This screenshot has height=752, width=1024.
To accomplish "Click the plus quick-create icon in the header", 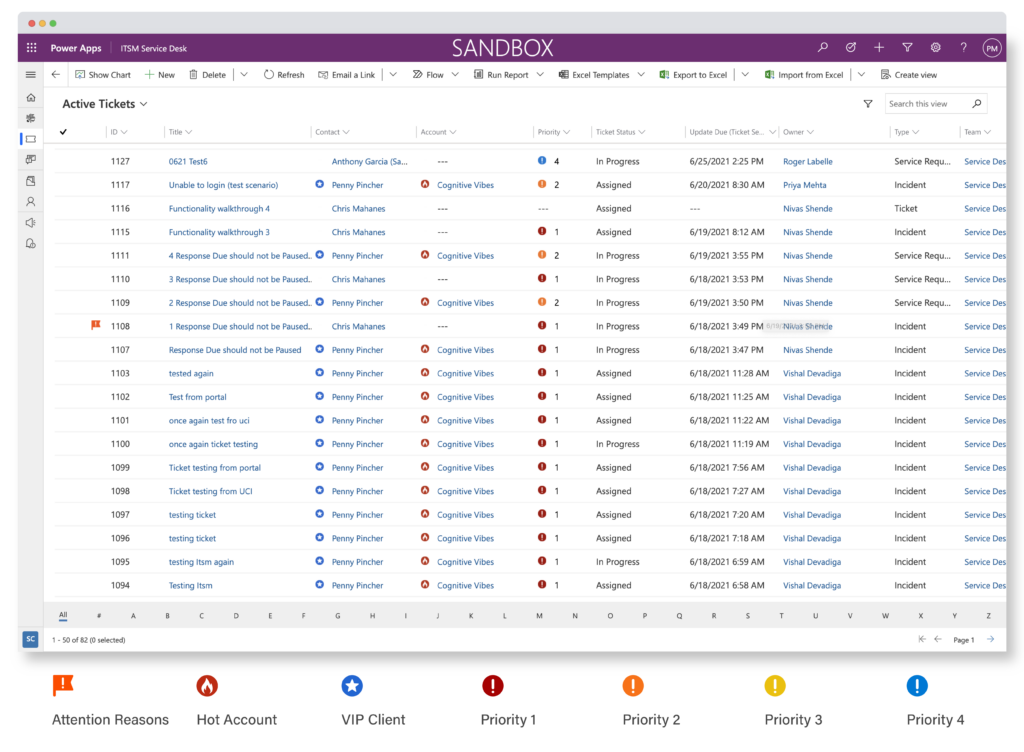I will (x=879, y=48).
